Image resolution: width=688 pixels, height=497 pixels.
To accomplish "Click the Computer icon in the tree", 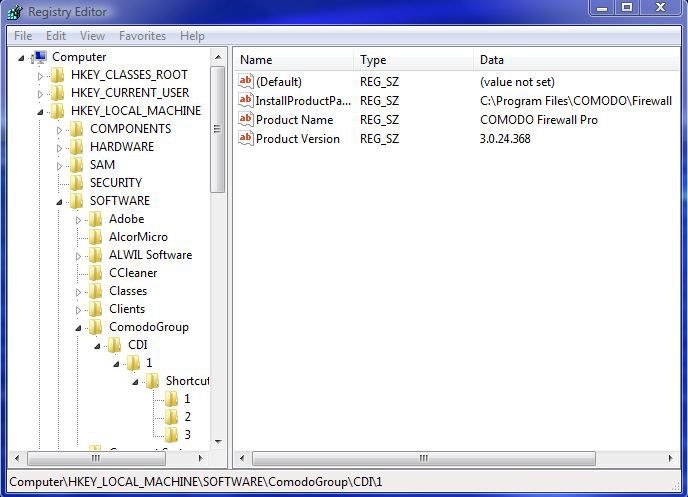I will click(x=39, y=57).
